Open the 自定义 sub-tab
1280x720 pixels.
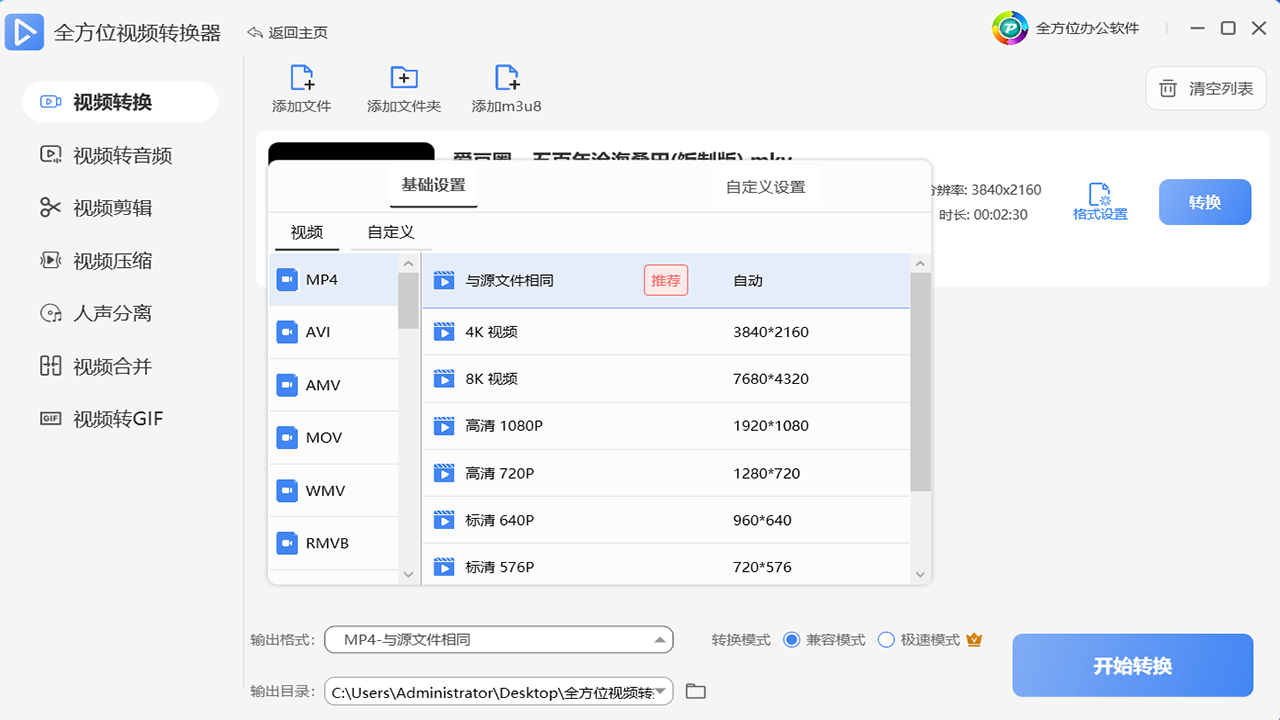point(389,232)
